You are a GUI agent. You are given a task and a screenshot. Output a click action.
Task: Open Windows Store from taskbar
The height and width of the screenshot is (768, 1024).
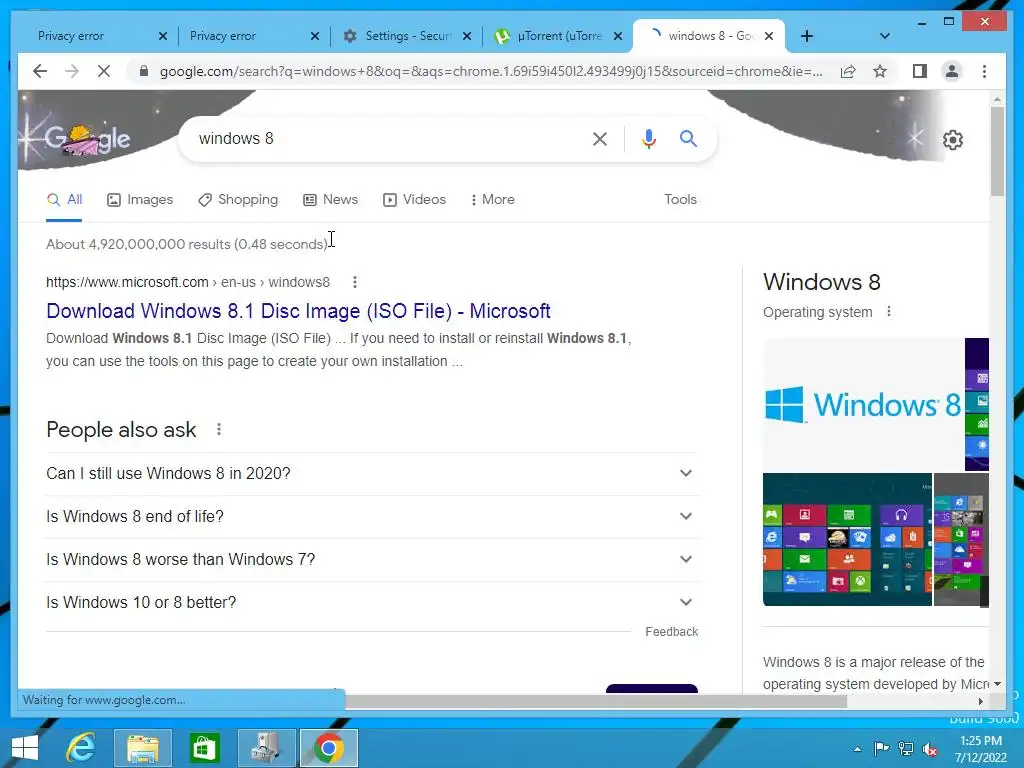[204, 748]
